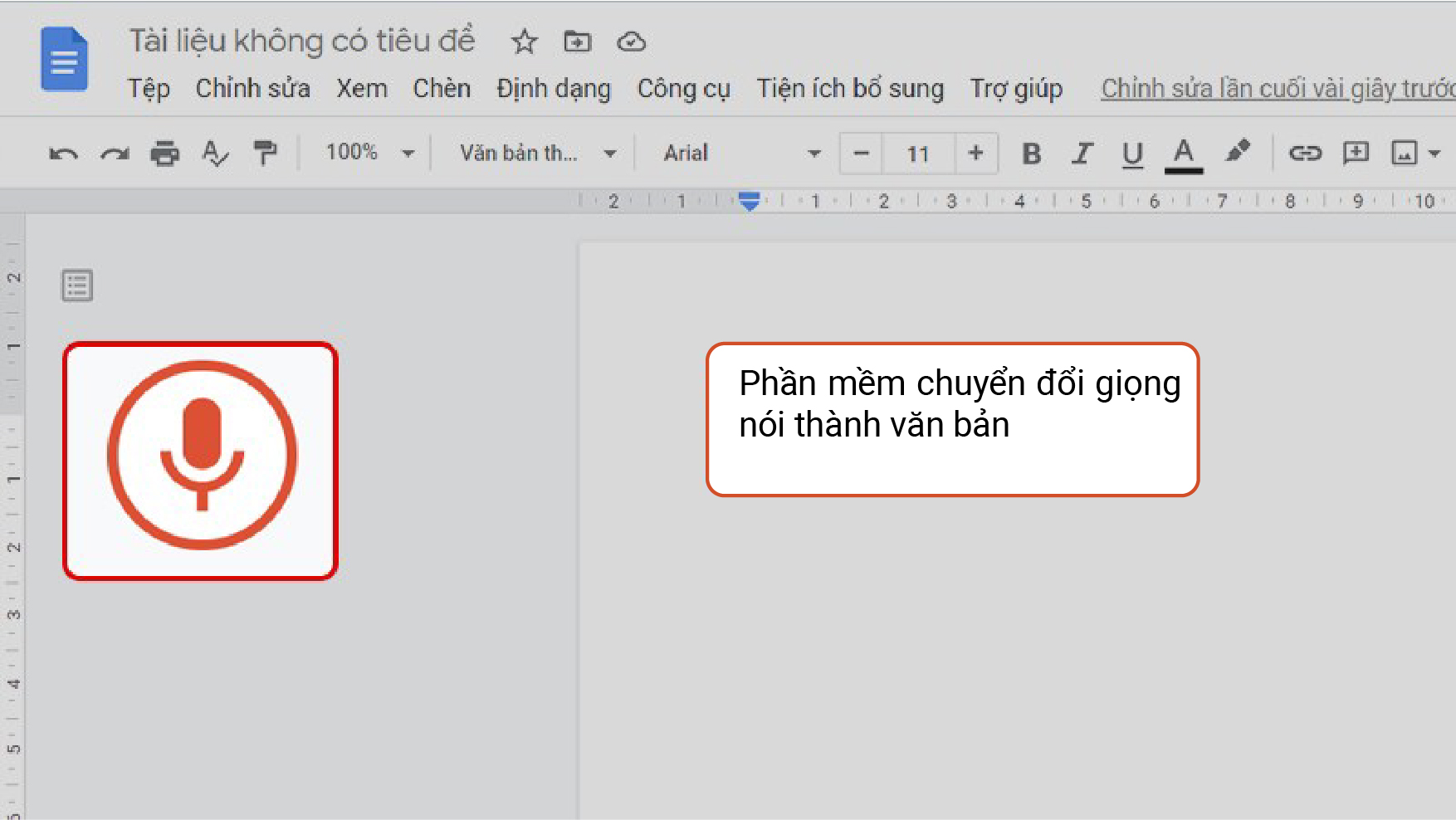Open the Trợ giúp menu

(1017, 88)
